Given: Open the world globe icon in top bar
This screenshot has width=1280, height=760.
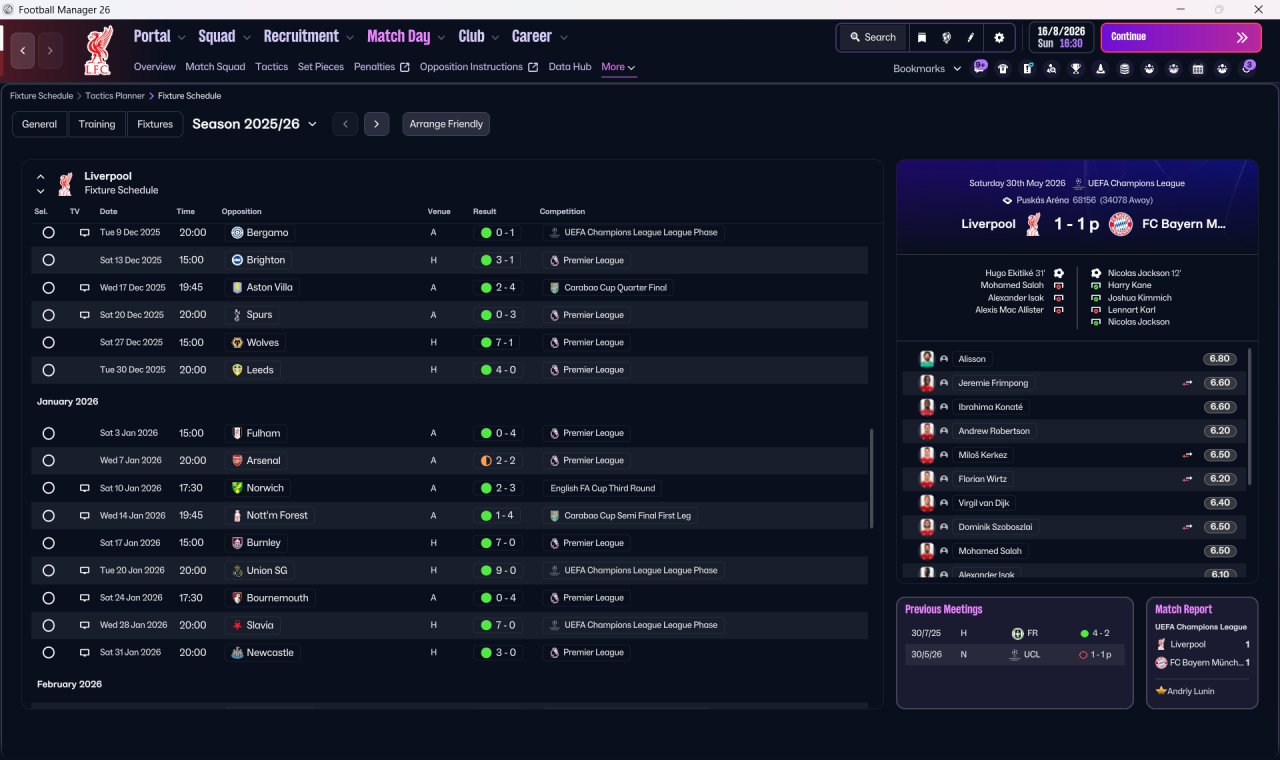Looking at the screenshot, I should point(946,37).
